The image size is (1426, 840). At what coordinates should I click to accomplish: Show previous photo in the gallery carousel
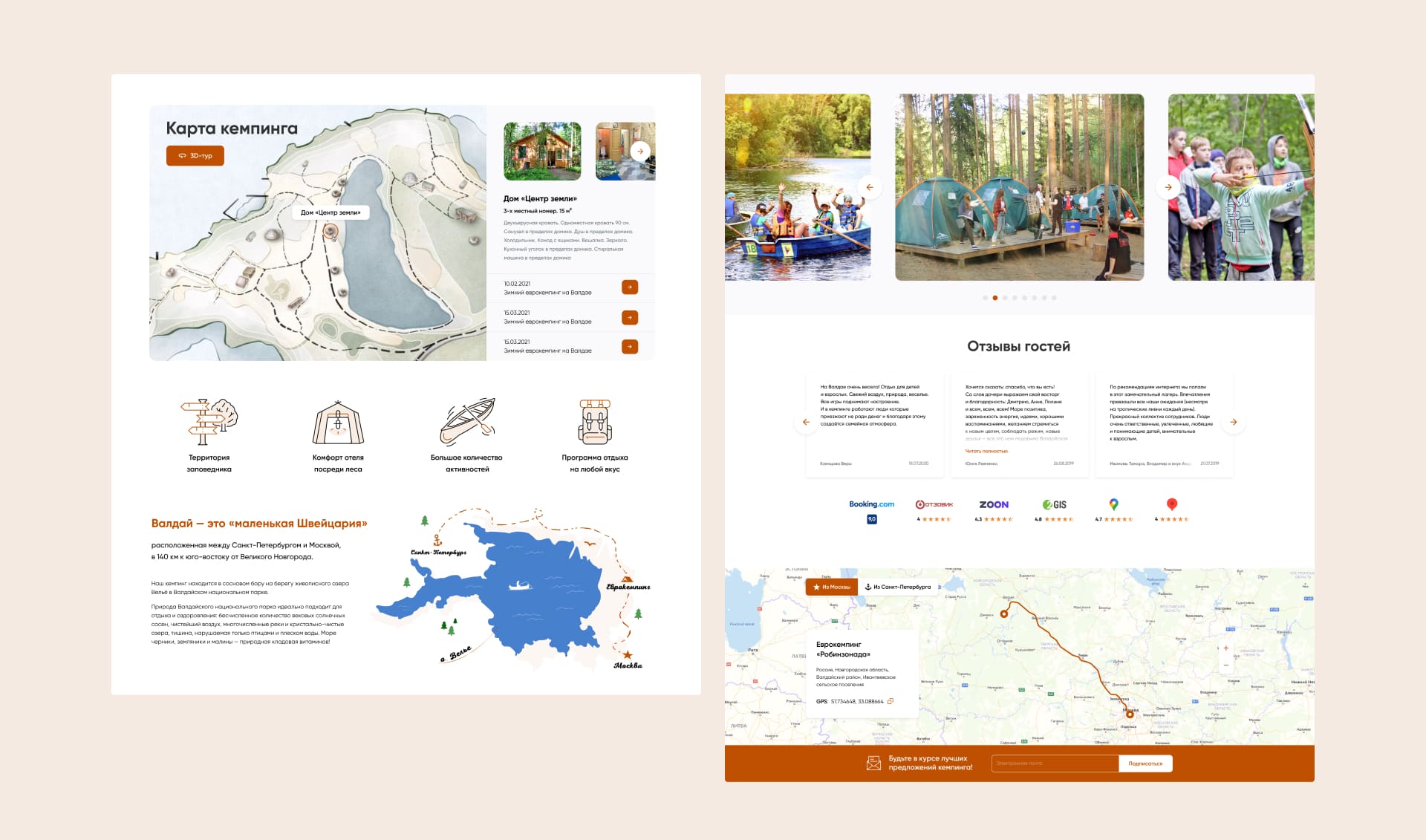coord(870,187)
